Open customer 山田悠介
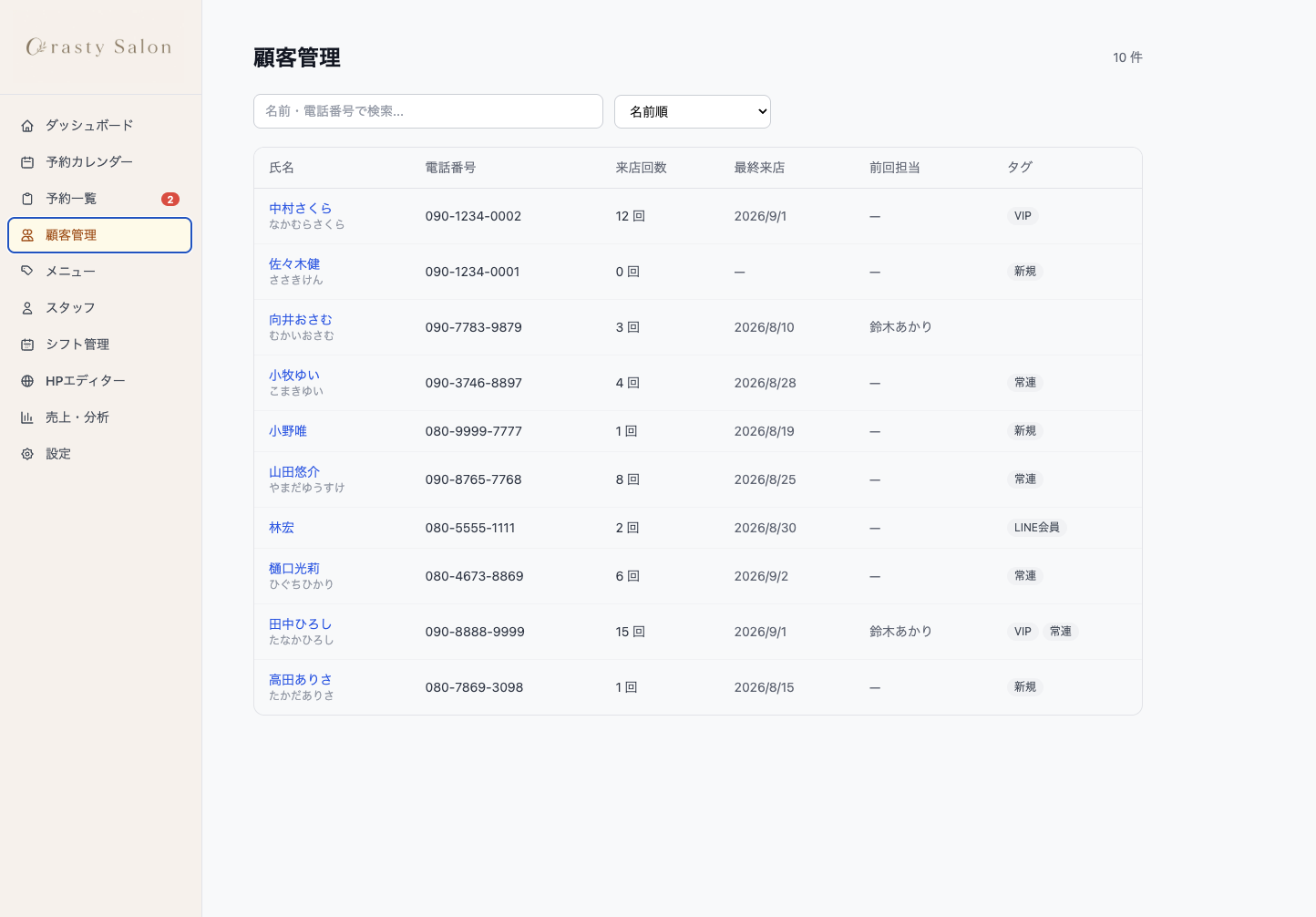Image resolution: width=1316 pixels, height=917 pixels. coord(294,472)
